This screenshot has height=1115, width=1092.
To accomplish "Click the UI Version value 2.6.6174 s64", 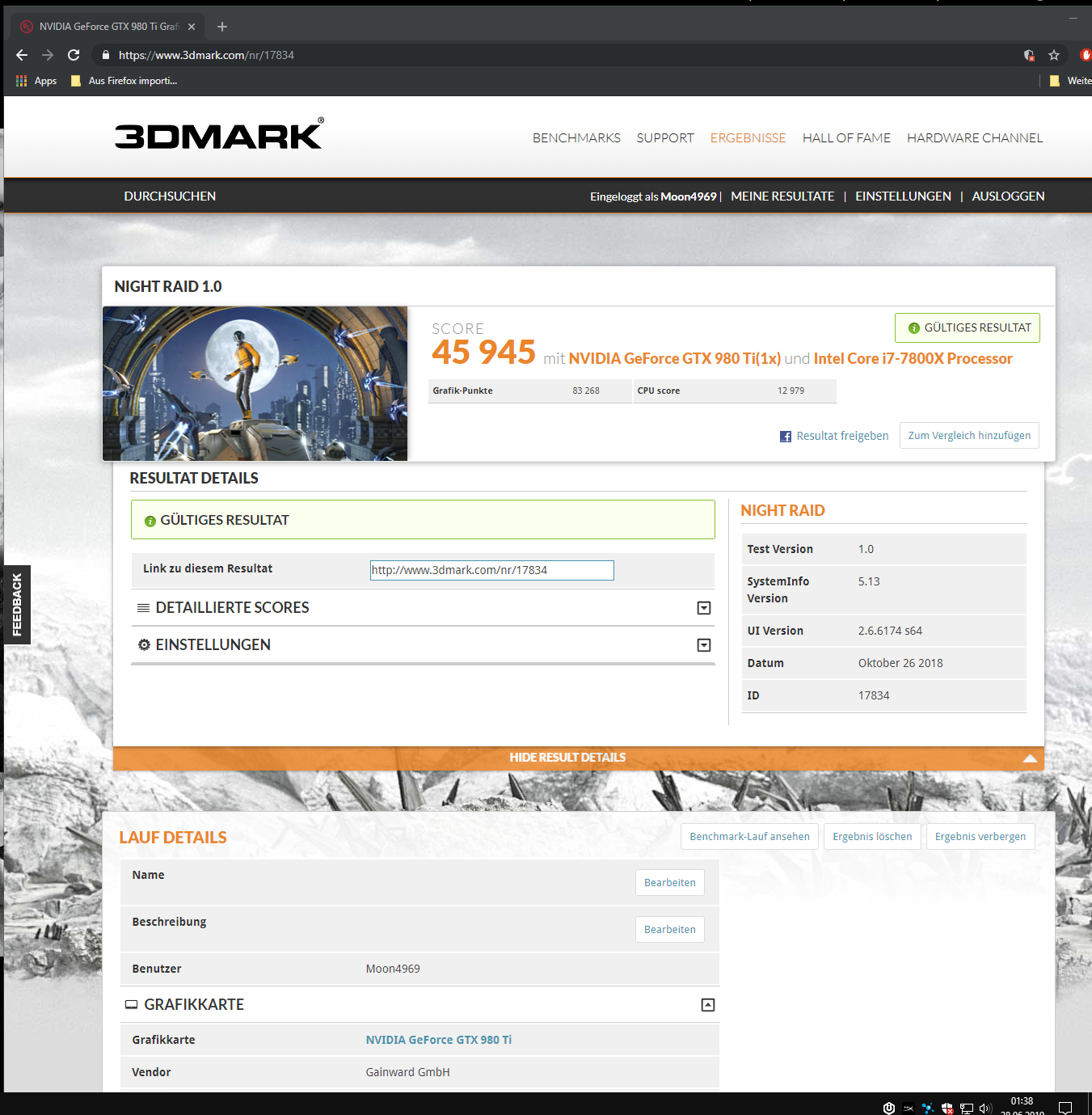I will [x=890, y=631].
